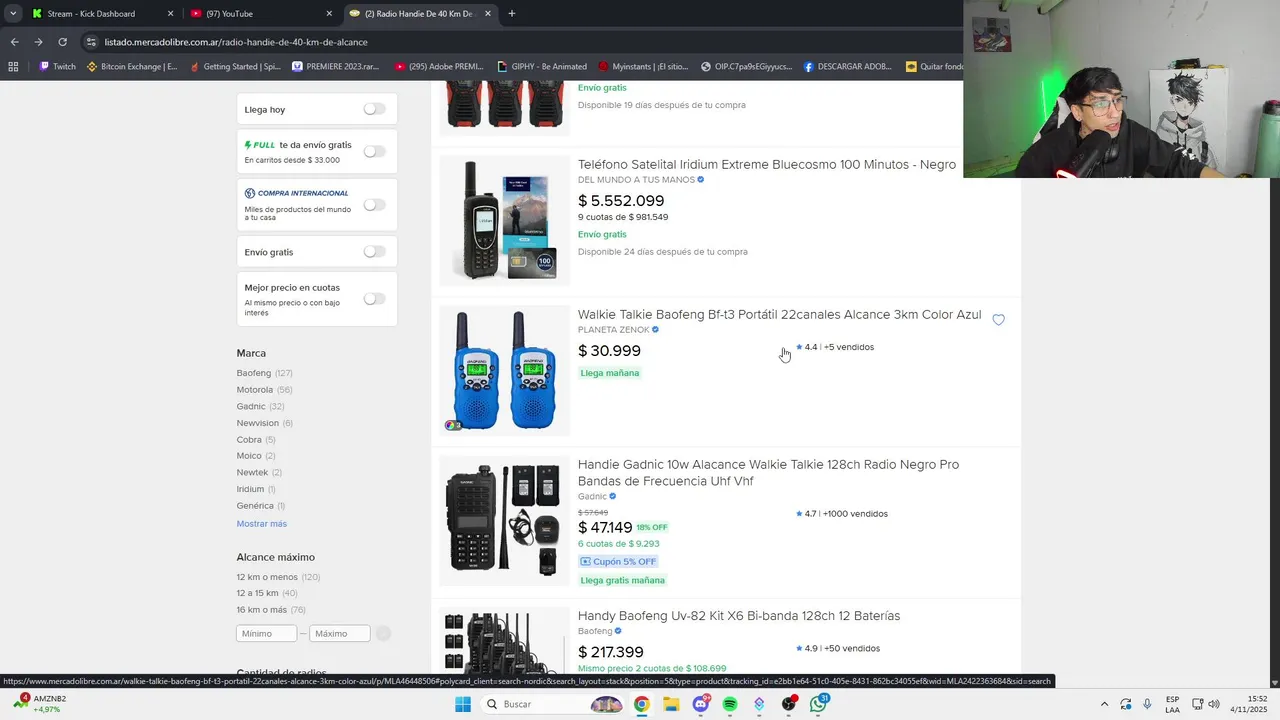The width and height of the screenshot is (1280, 720).
Task: Open the GIPHY - Be Animated bookmark
Action: coord(541,67)
